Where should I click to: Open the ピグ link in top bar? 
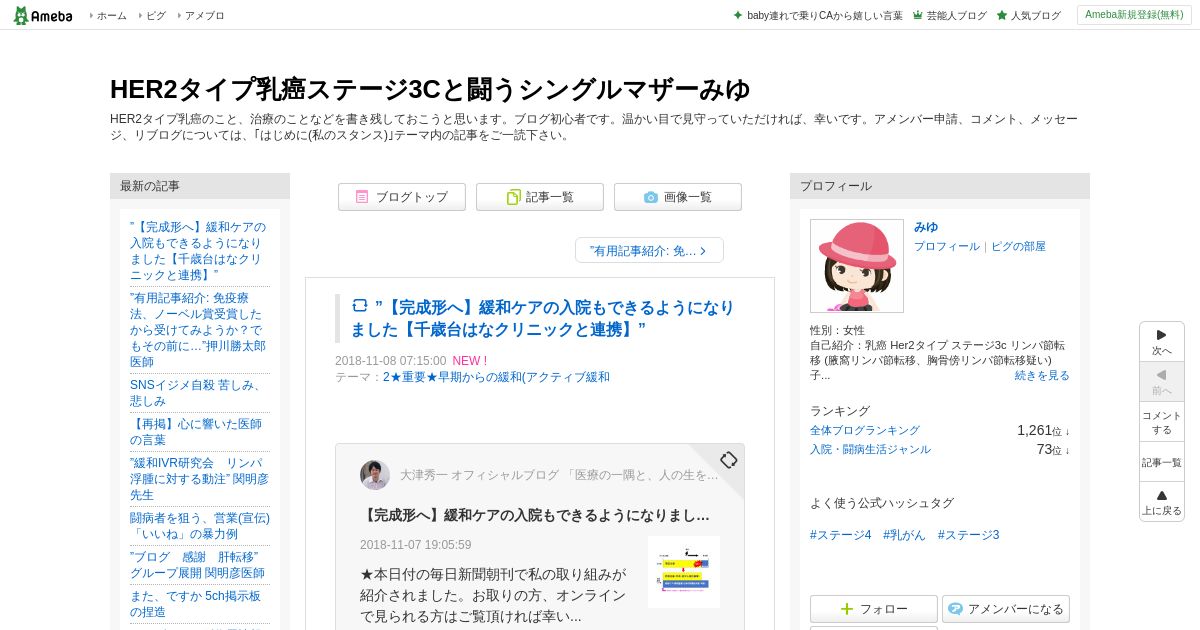tap(156, 16)
